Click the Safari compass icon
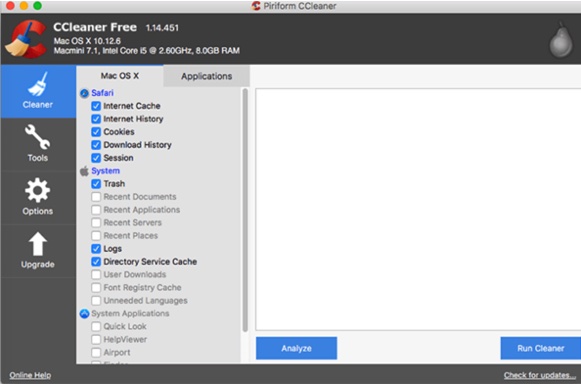Screen dimensions: 581x384 tap(84, 93)
